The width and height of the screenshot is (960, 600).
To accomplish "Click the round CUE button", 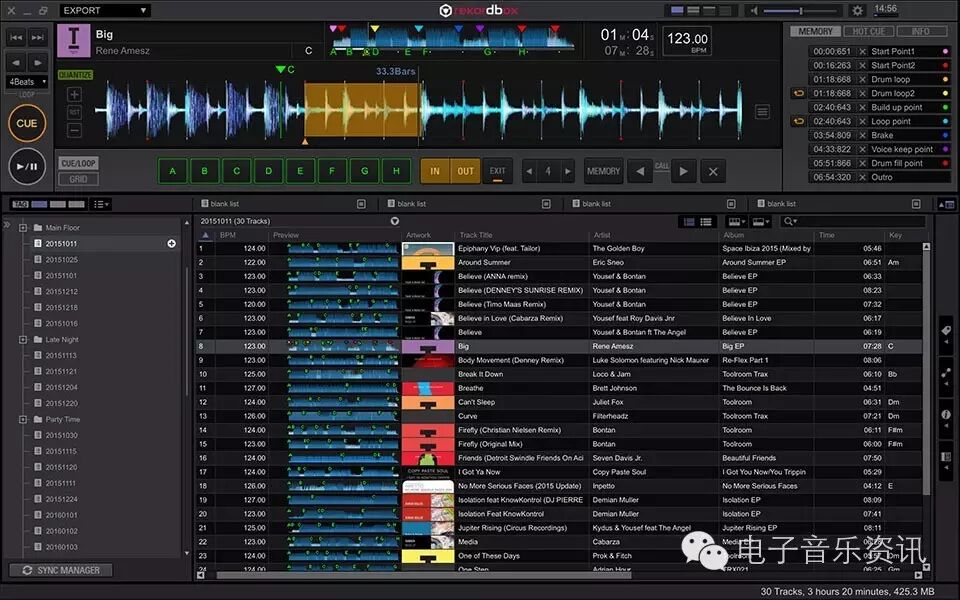I will [27, 123].
